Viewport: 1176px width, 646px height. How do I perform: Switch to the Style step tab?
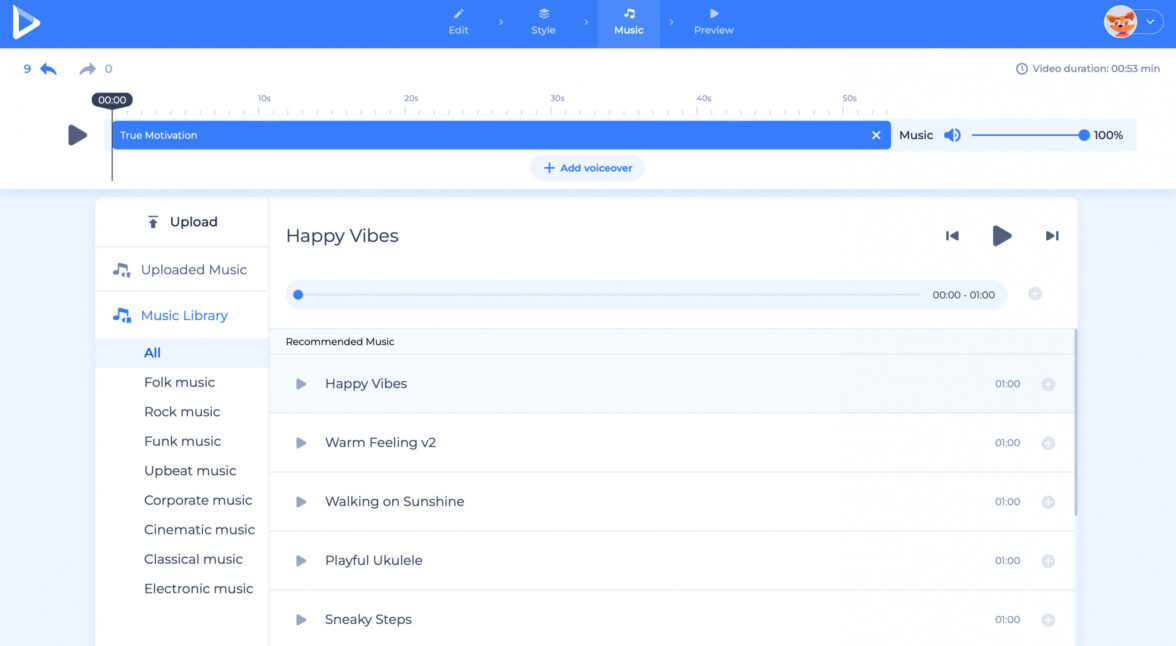543,22
